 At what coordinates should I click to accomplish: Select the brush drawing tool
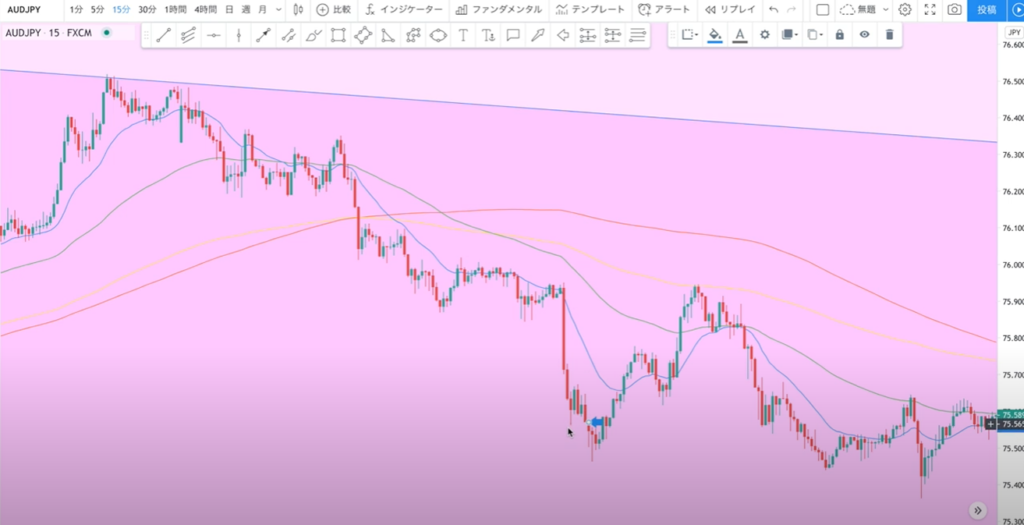click(313, 35)
